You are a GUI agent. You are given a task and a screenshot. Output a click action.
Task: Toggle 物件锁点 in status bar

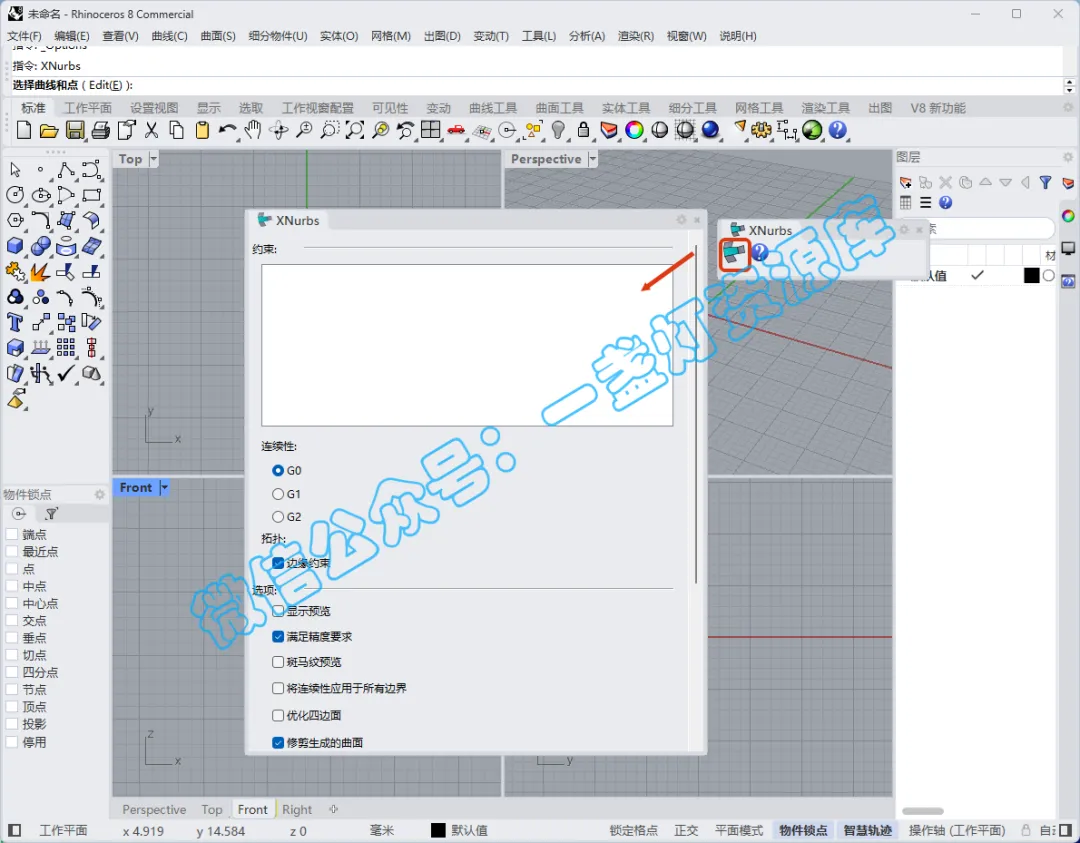[x=803, y=831]
